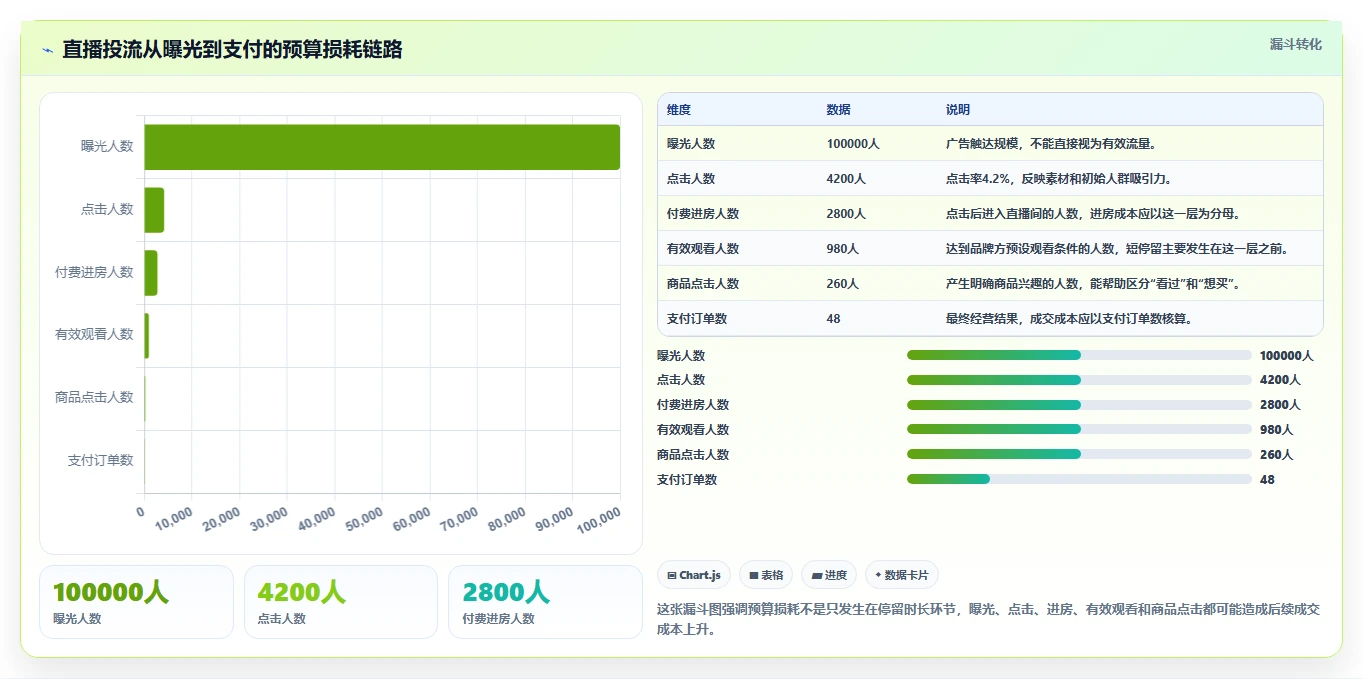Click the 数据 column header
The height and width of the screenshot is (679, 1363).
tap(839, 110)
